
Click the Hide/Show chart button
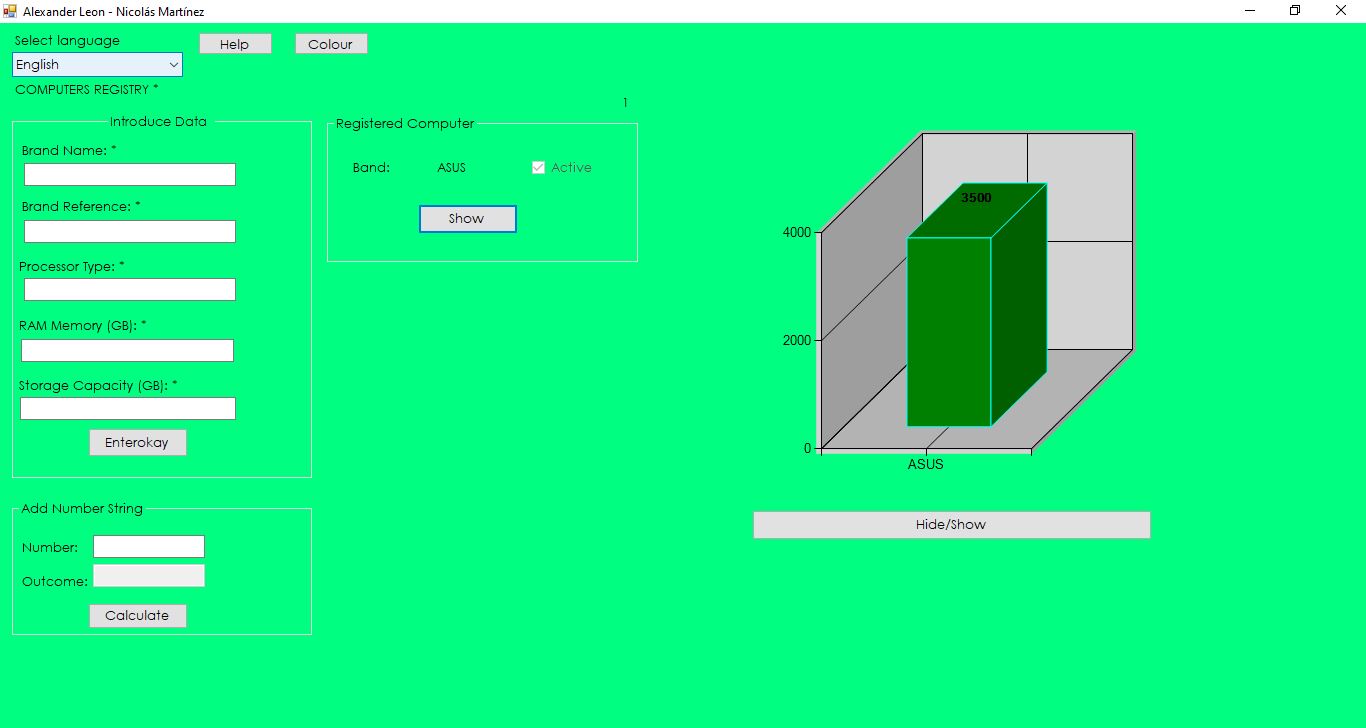(951, 525)
